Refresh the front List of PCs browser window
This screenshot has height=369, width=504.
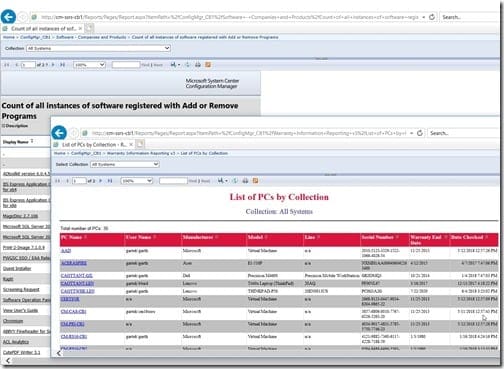point(420,133)
